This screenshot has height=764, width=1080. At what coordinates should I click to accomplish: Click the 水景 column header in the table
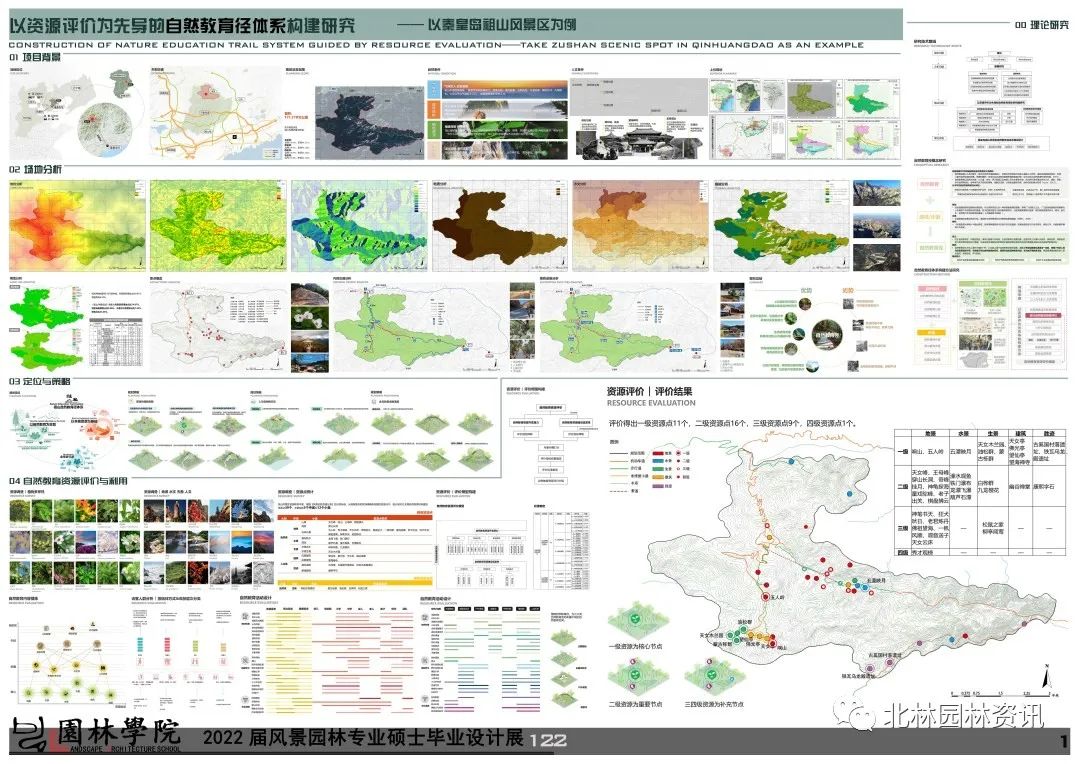tap(963, 434)
